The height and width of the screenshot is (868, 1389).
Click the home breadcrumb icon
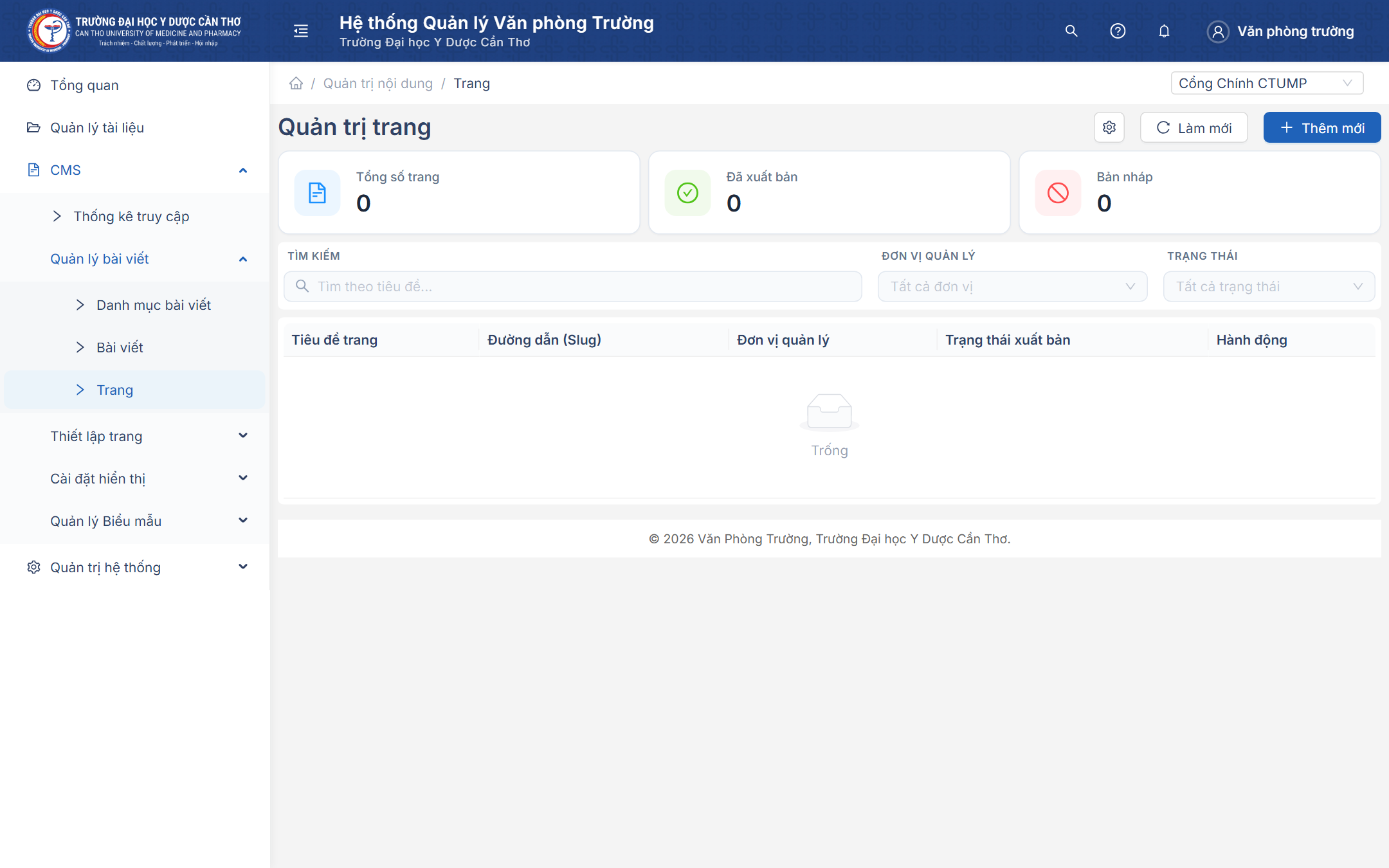[x=296, y=84]
